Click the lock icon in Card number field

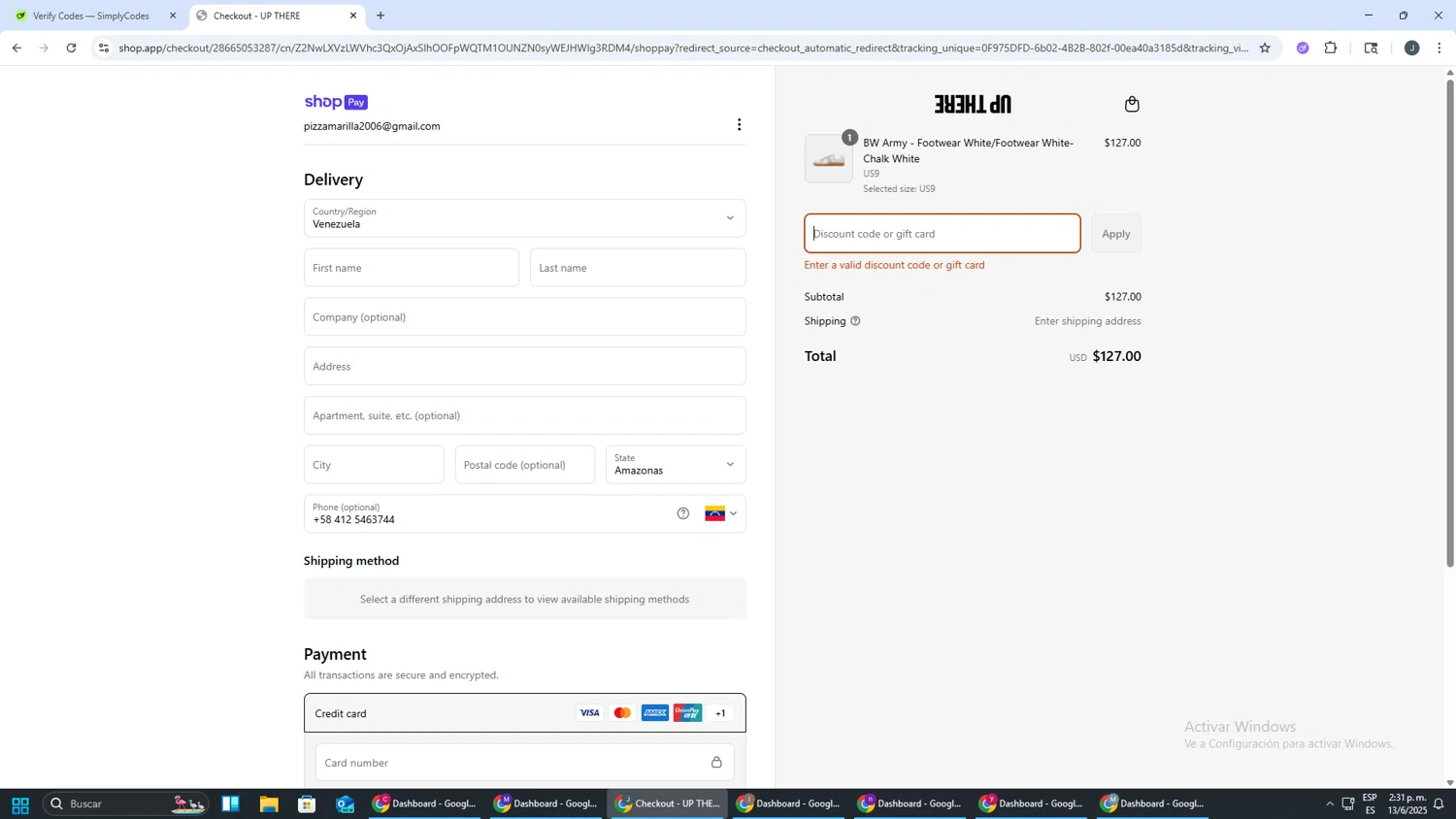tap(716, 763)
